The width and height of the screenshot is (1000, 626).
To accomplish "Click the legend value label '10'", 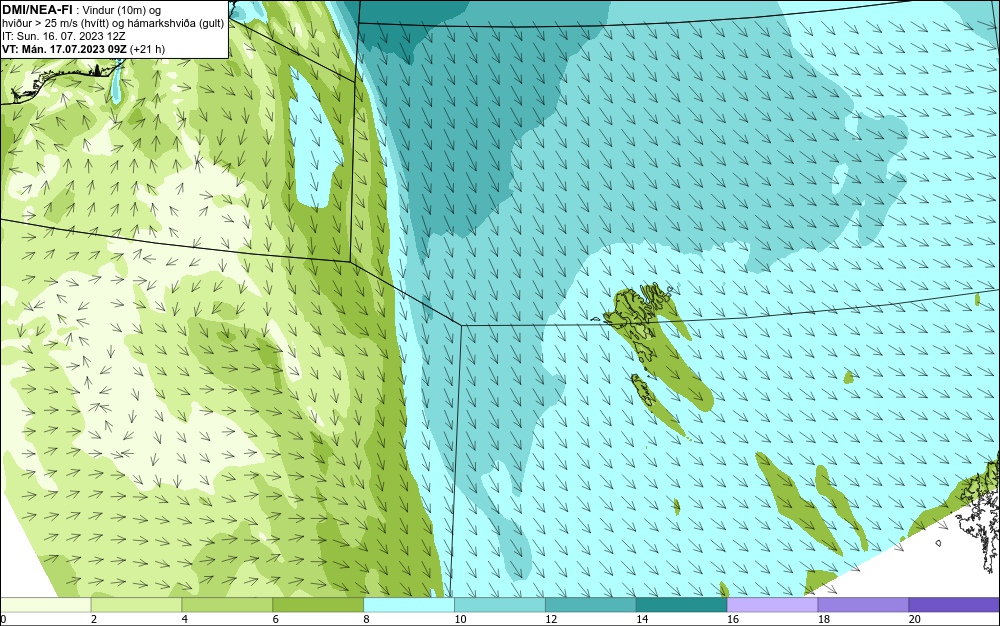I will coord(460,619).
